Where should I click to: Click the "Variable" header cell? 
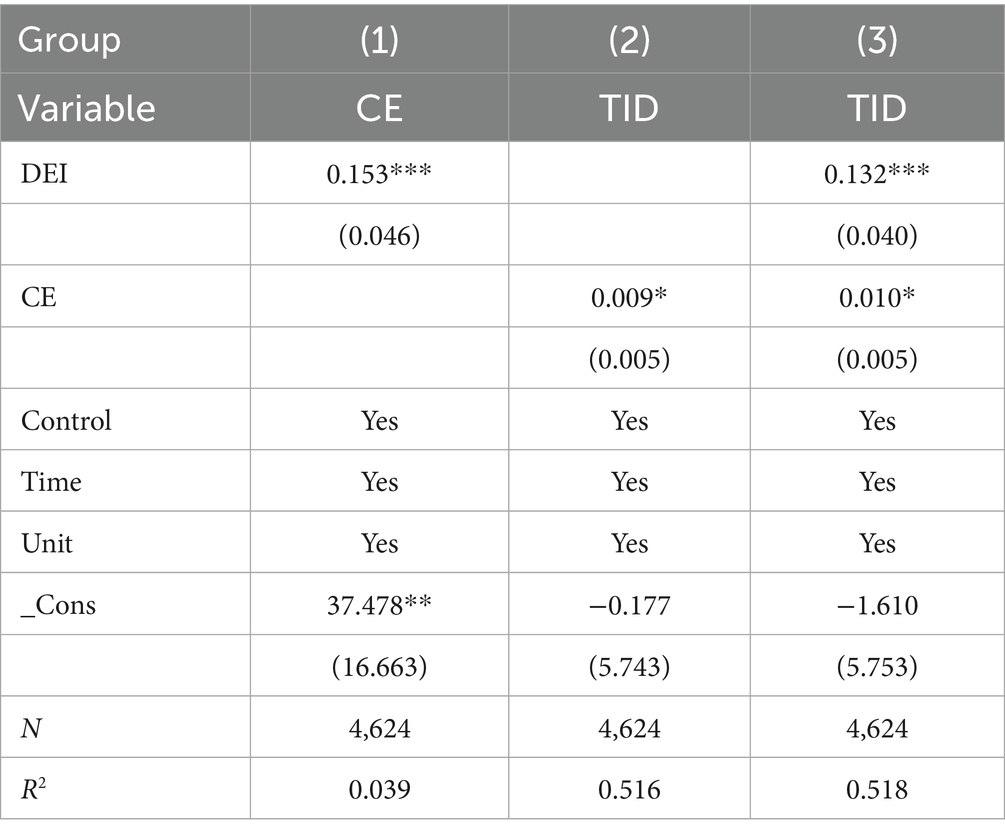tap(88, 107)
